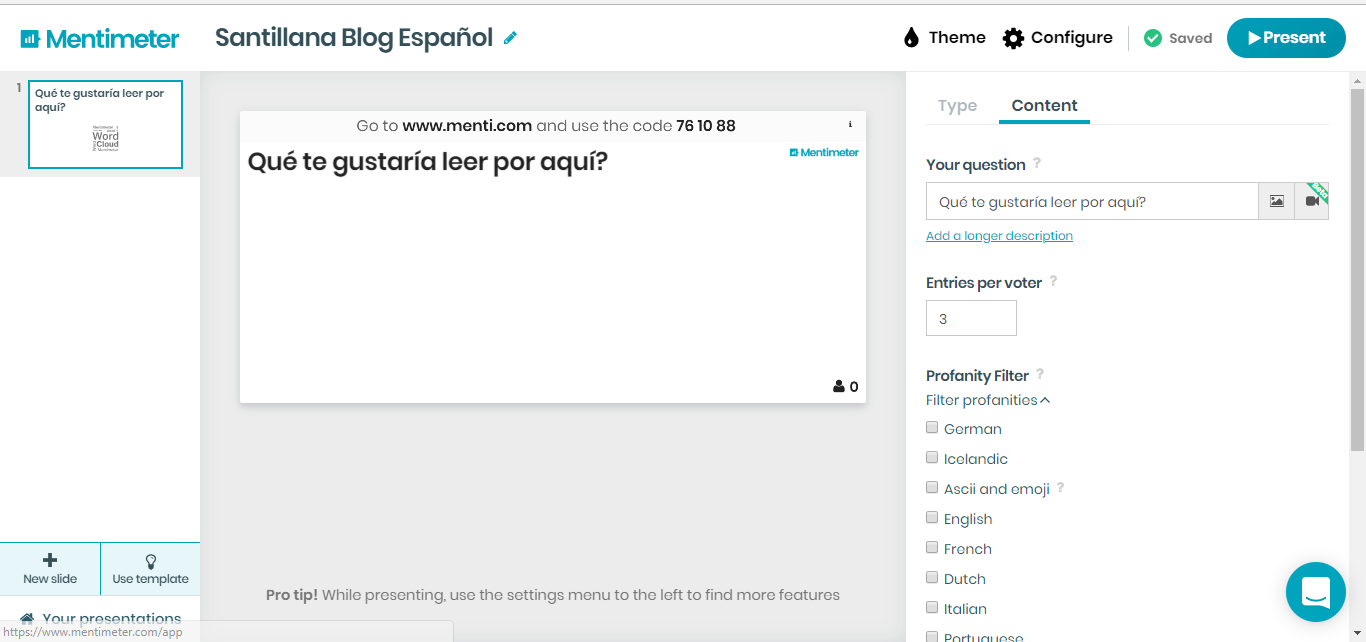1366x642 pixels.
Task: Click the info icon on slide preview
Action: click(x=850, y=125)
